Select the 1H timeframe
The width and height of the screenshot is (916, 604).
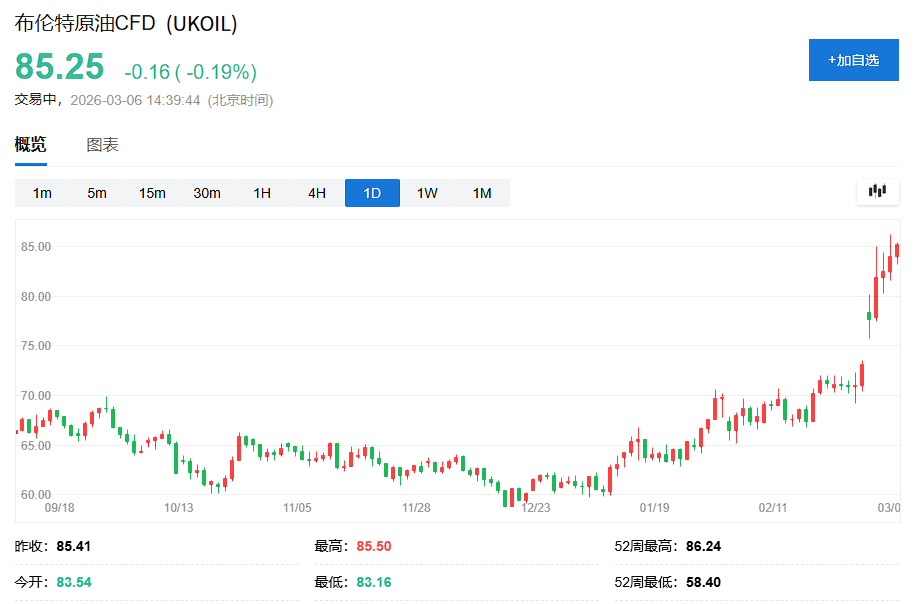261,194
